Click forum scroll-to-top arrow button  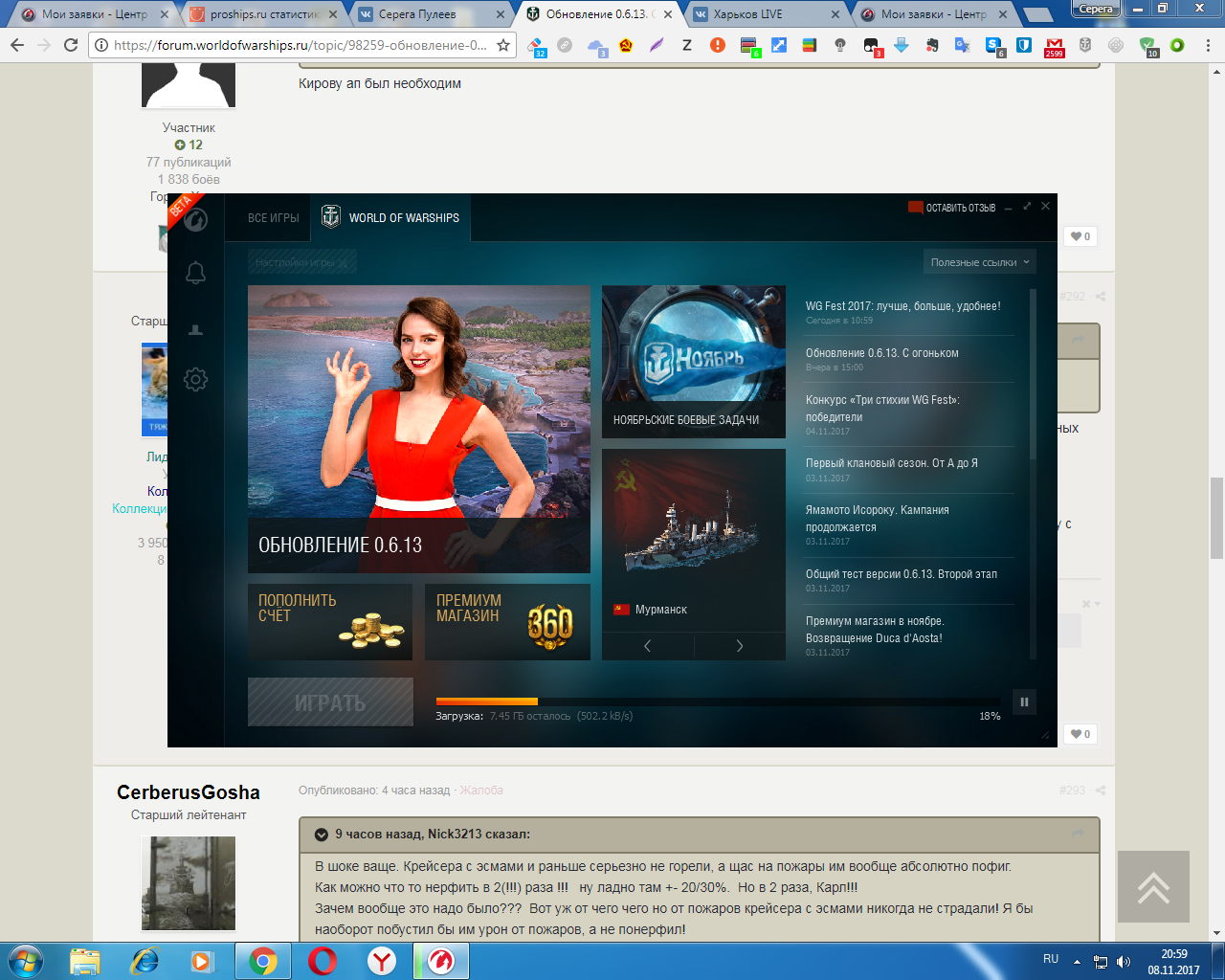[x=1153, y=887]
